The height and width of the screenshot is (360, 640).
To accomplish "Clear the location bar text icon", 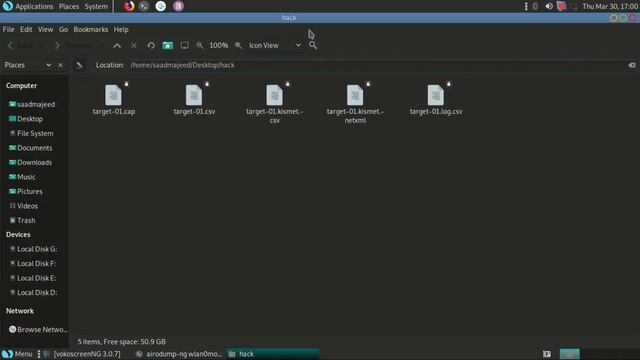I will click(x=632, y=65).
